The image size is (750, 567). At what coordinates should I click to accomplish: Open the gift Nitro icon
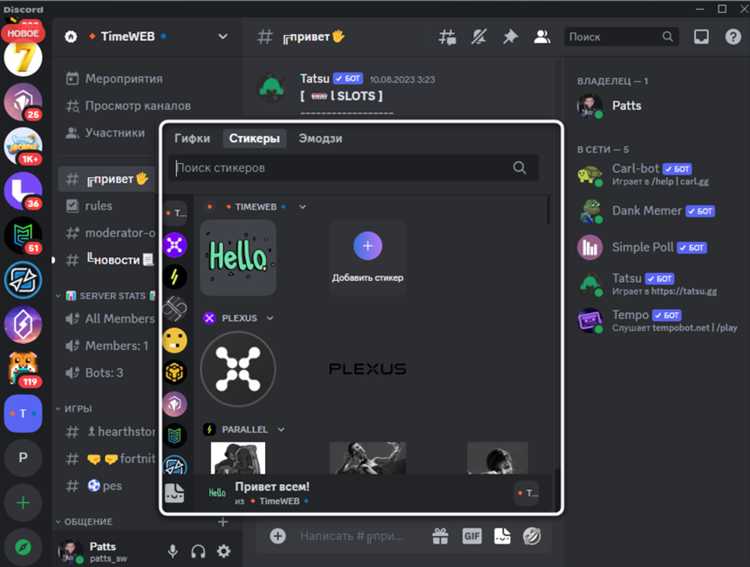(440, 536)
